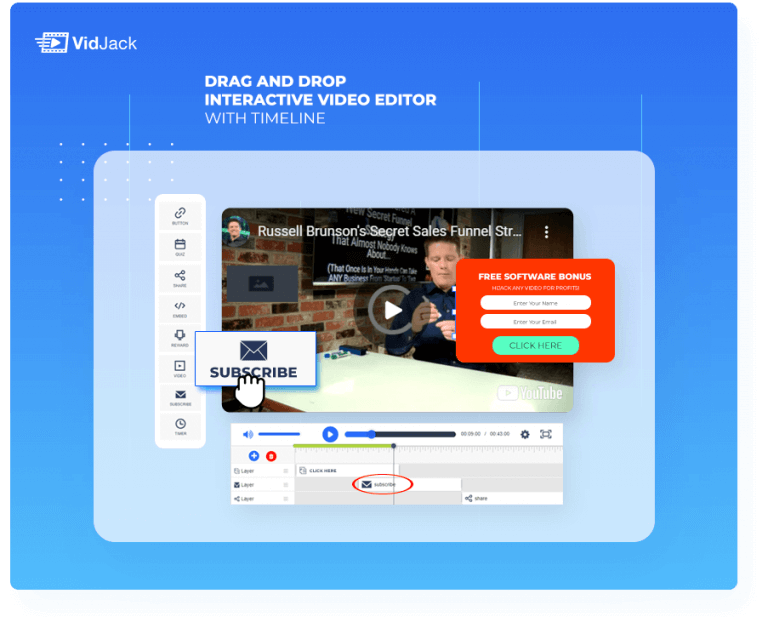This screenshot has height=628, width=768.
Task: Click the handle on the share Layer row
Action: pos(286,499)
